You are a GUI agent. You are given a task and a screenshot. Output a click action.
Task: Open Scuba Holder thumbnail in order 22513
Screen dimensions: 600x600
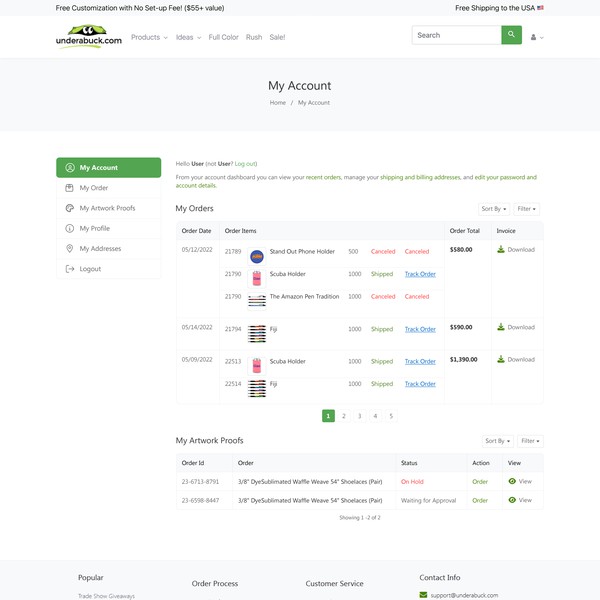coord(257,366)
